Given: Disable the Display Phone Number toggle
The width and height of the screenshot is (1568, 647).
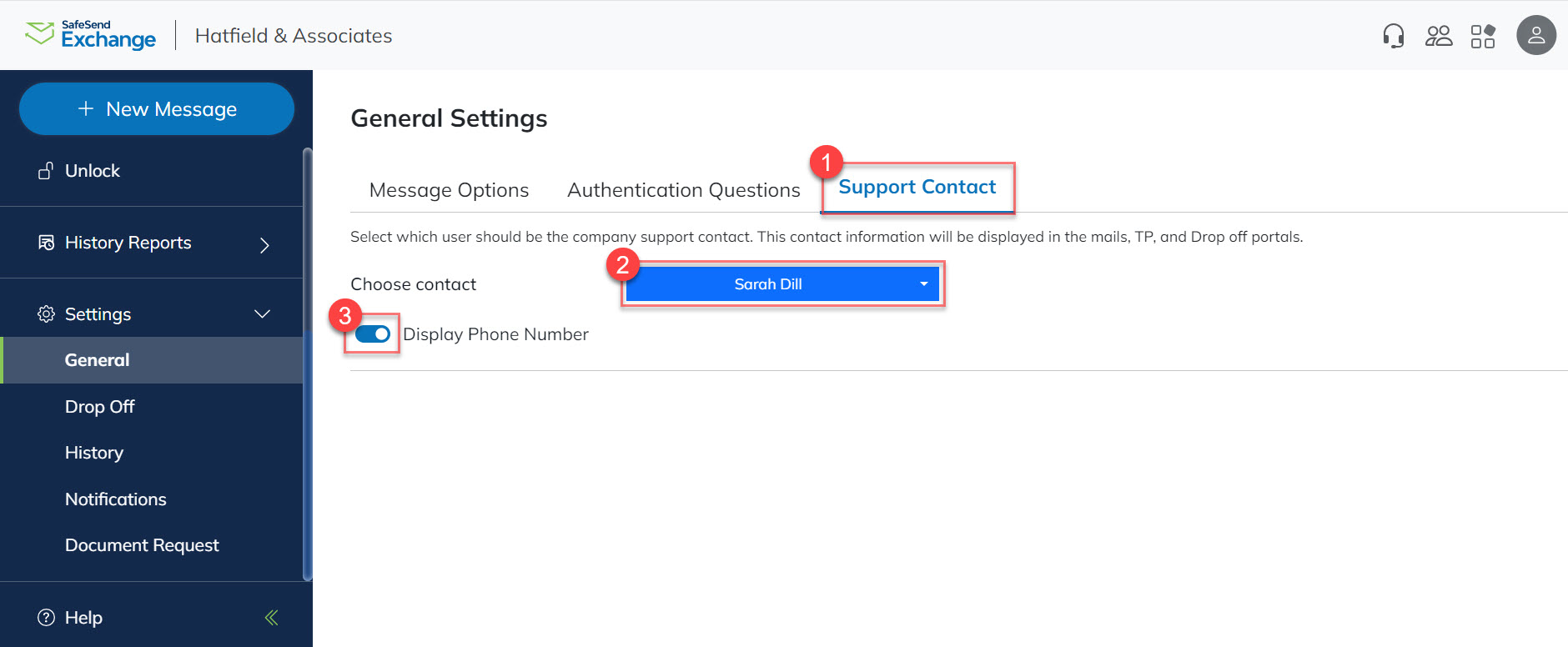Looking at the screenshot, I should [372, 334].
